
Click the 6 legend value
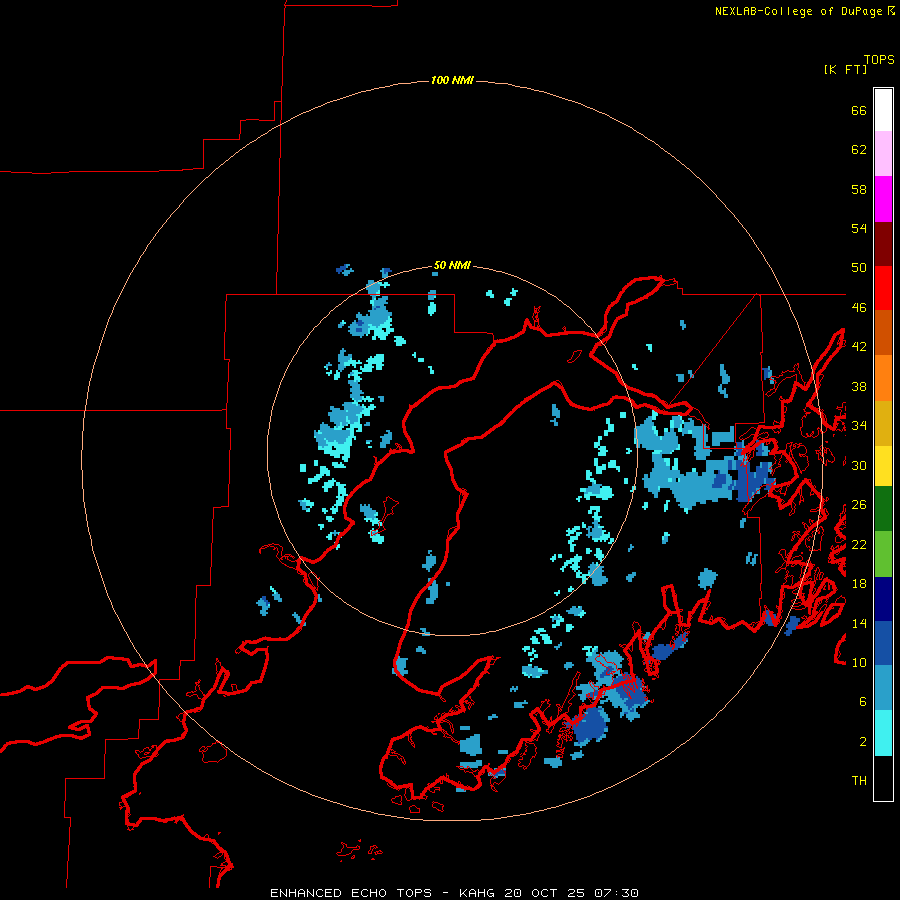(x=863, y=702)
